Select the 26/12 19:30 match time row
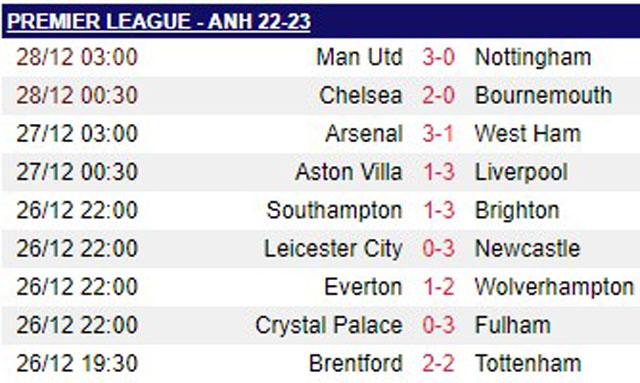The height and width of the screenshot is (383, 640). [x=320, y=363]
